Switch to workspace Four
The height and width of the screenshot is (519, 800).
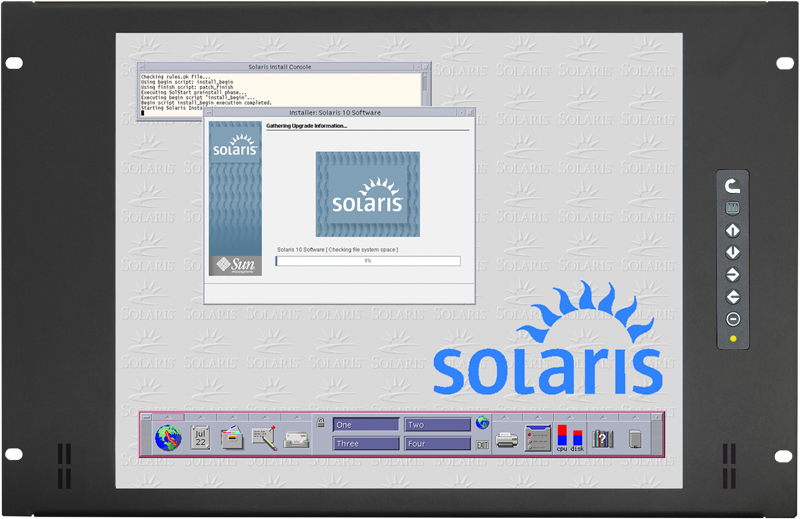point(437,444)
